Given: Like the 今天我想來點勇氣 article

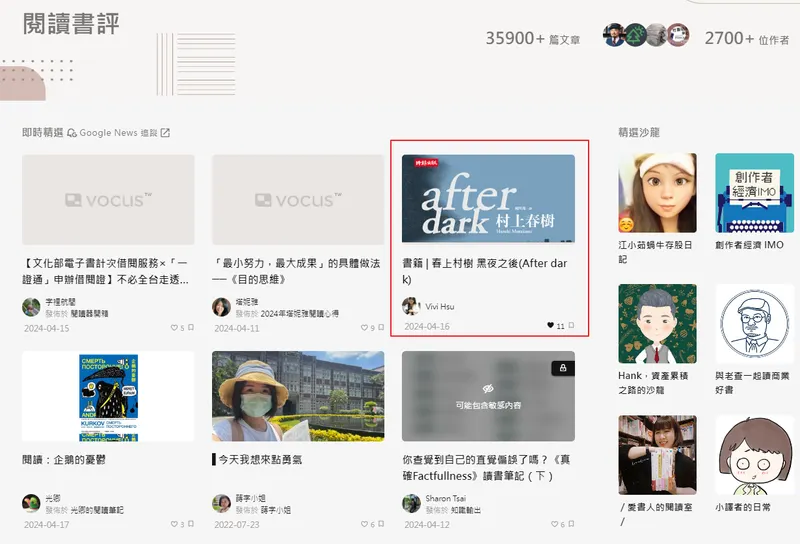Looking at the screenshot, I should [x=364, y=524].
